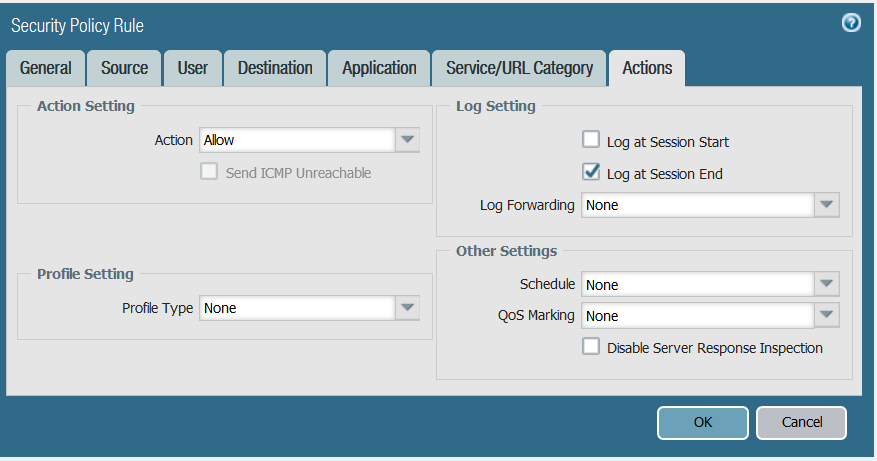Click the Cancel button
Image resolution: width=877 pixels, height=461 pixels.
[x=801, y=422]
